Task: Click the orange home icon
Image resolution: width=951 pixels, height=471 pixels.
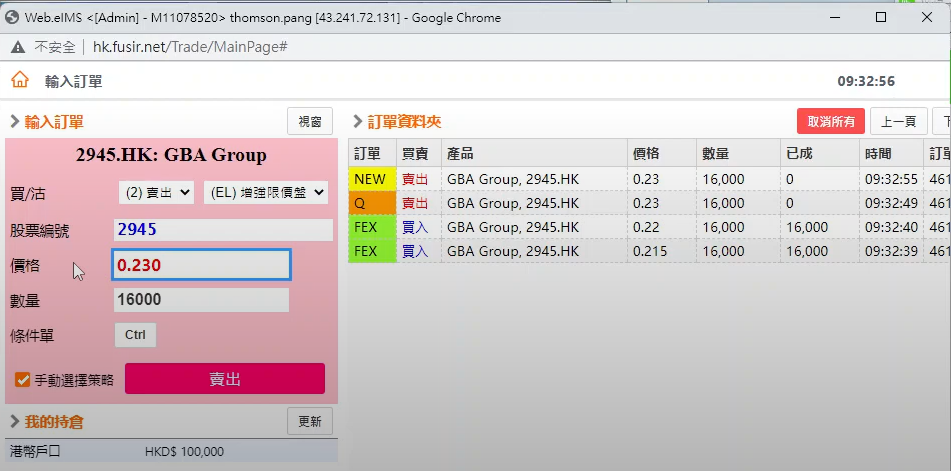Action: coord(20,80)
